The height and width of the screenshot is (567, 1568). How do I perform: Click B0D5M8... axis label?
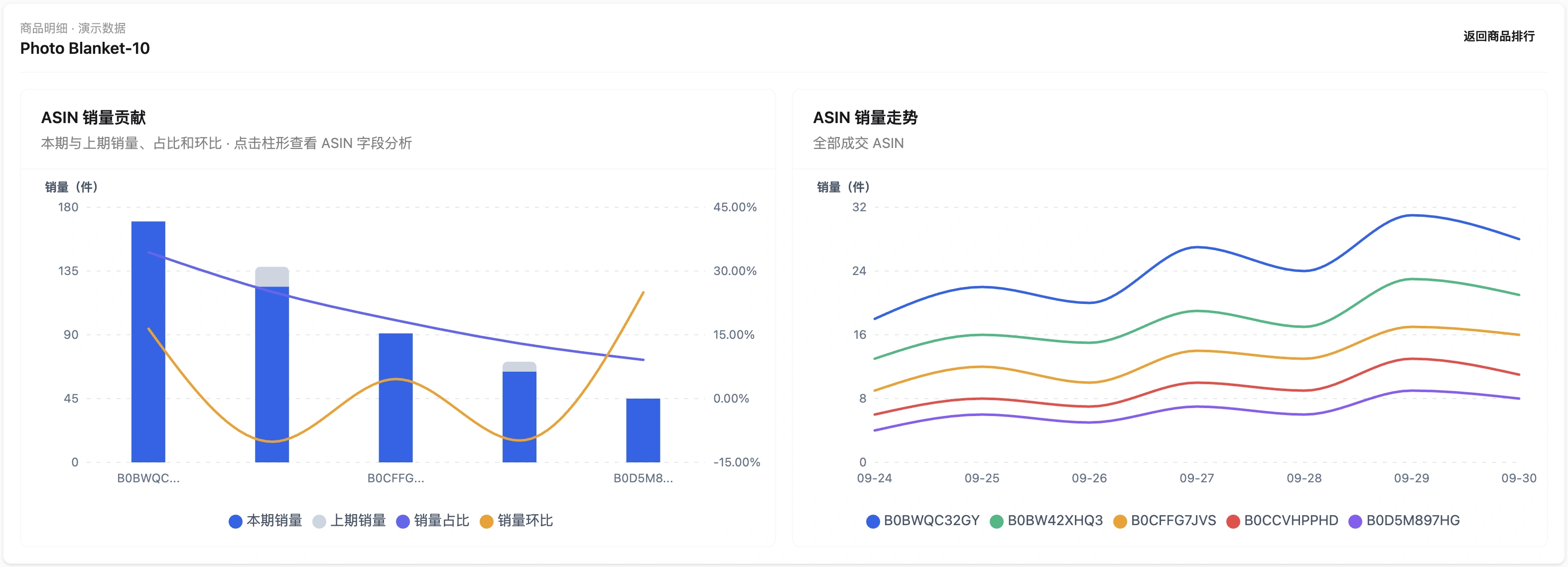click(644, 478)
